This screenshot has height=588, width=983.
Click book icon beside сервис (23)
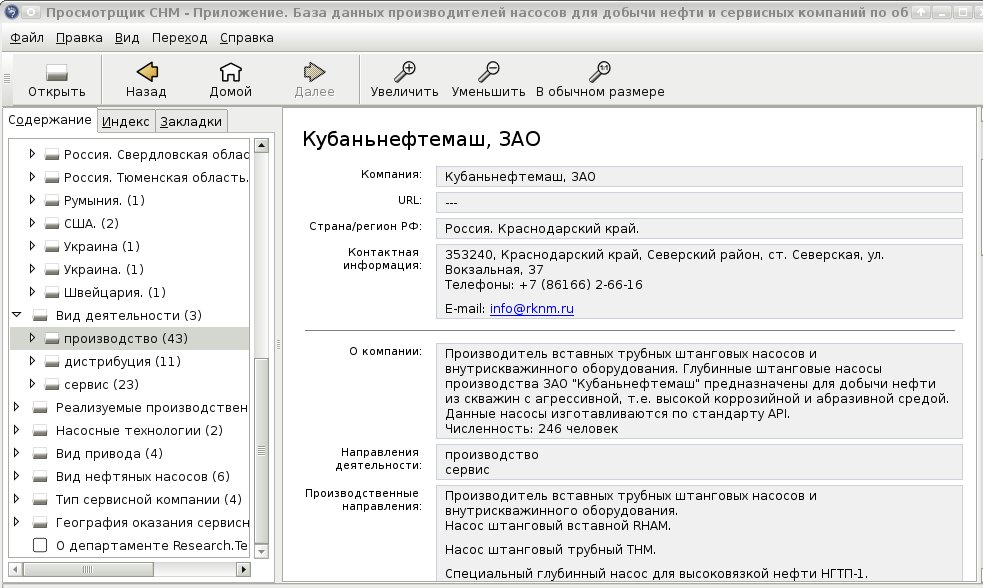52,385
